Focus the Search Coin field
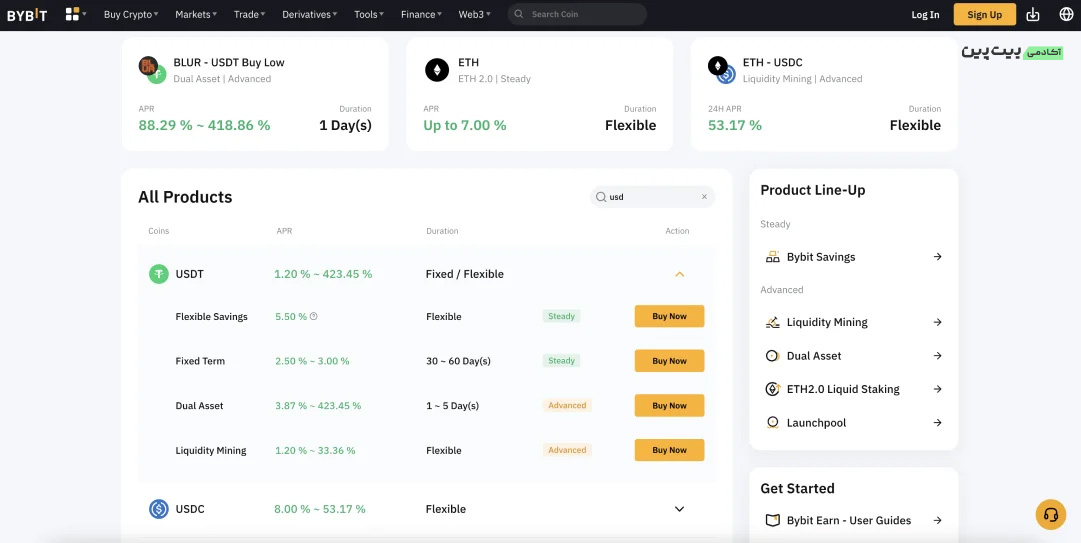Image resolution: width=1081 pixels, height=543 pixels. coord(577,14)
